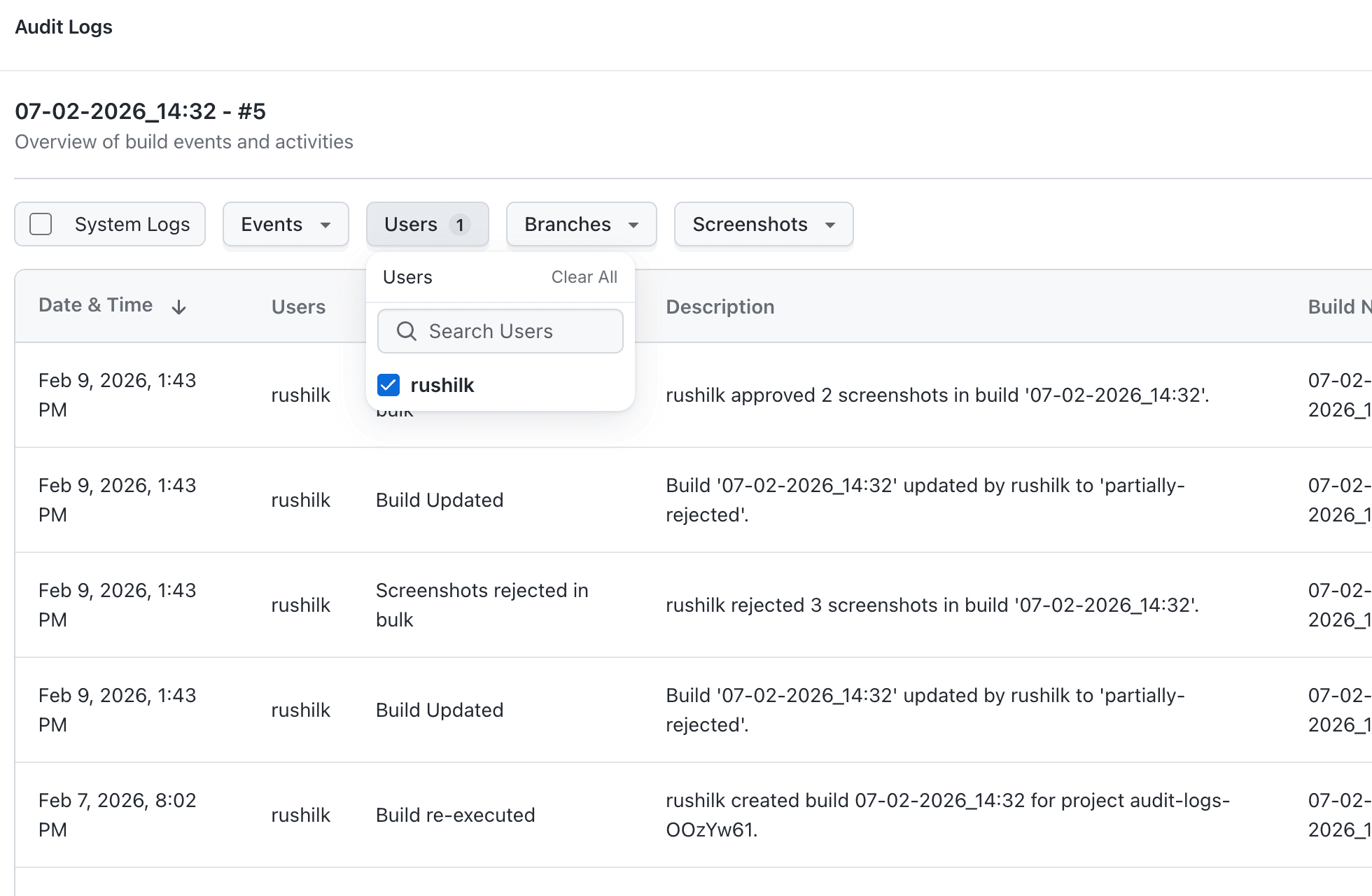The height and width of the screenshot is (896, 1372).
Task: Click the Events dropdown caret icon
Action: (325, 225)
